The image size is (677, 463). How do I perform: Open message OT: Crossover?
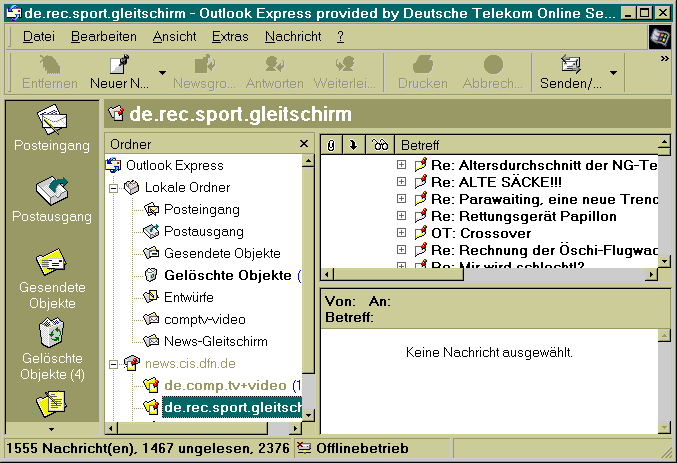click(481, 233)
